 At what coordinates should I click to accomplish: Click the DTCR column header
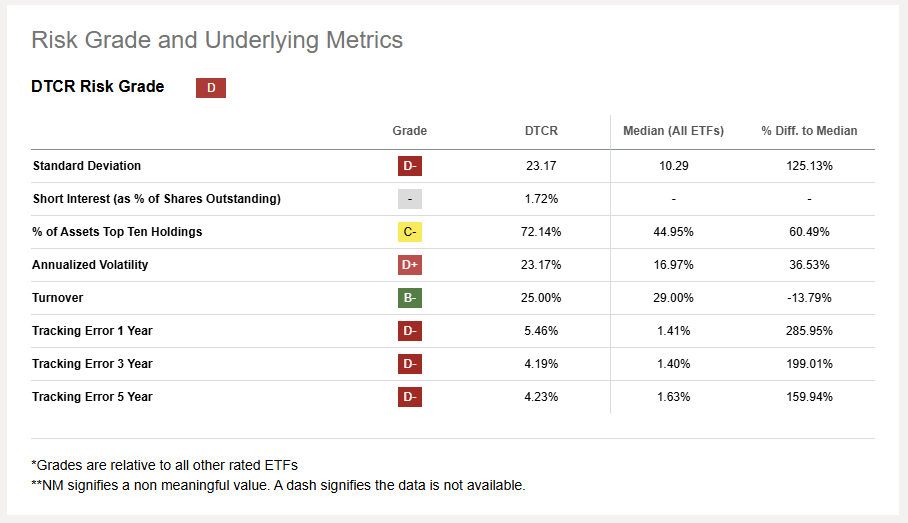pyautogui.click(x=541, y=131)
